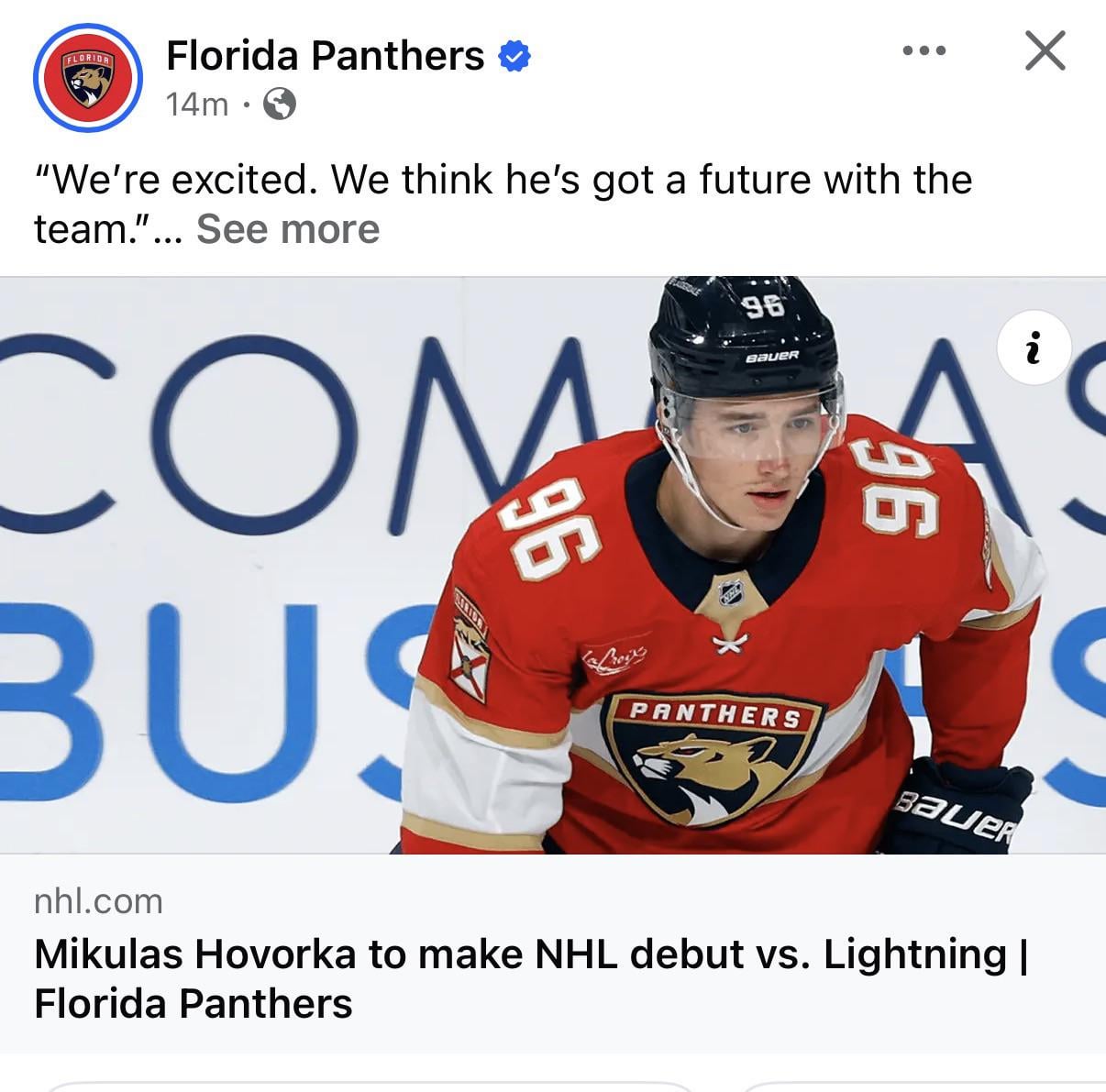Viewport: 1106px width, 1092px height.
Task: Open the Mikulas Hovorka NHL debut headline
Action: (532, 978)
